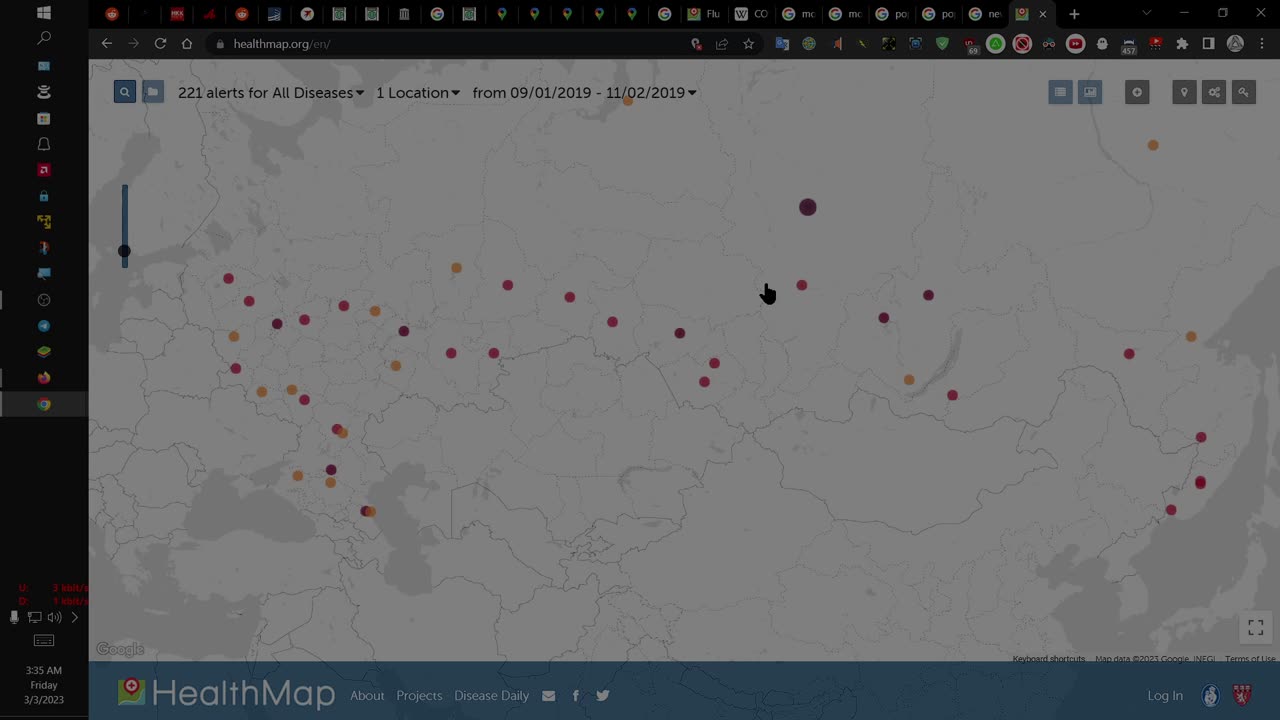Open the Disease Daily link

tap(492, 696)
